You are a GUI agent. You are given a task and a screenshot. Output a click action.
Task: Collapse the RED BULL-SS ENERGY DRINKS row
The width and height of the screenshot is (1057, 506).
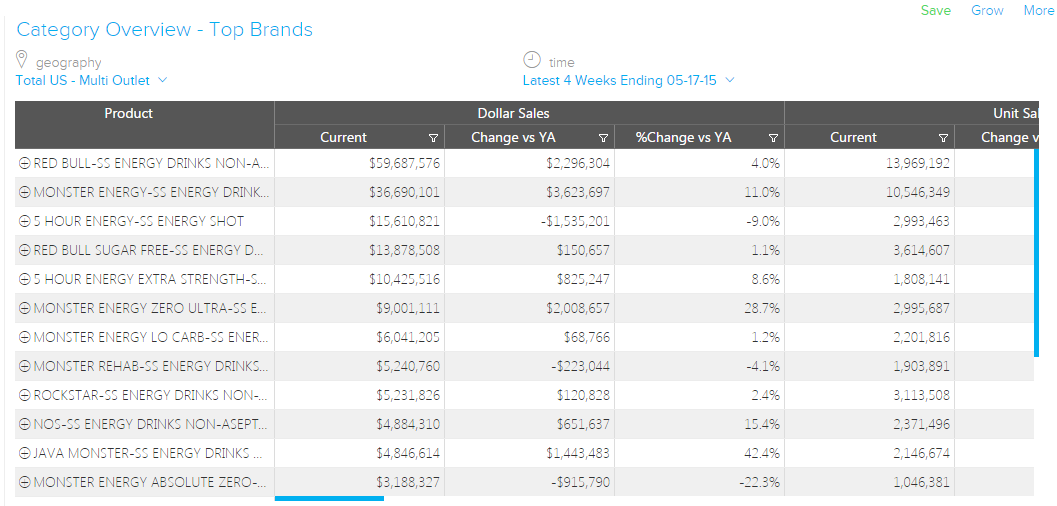pyautogui.click(x=25, y=163)
